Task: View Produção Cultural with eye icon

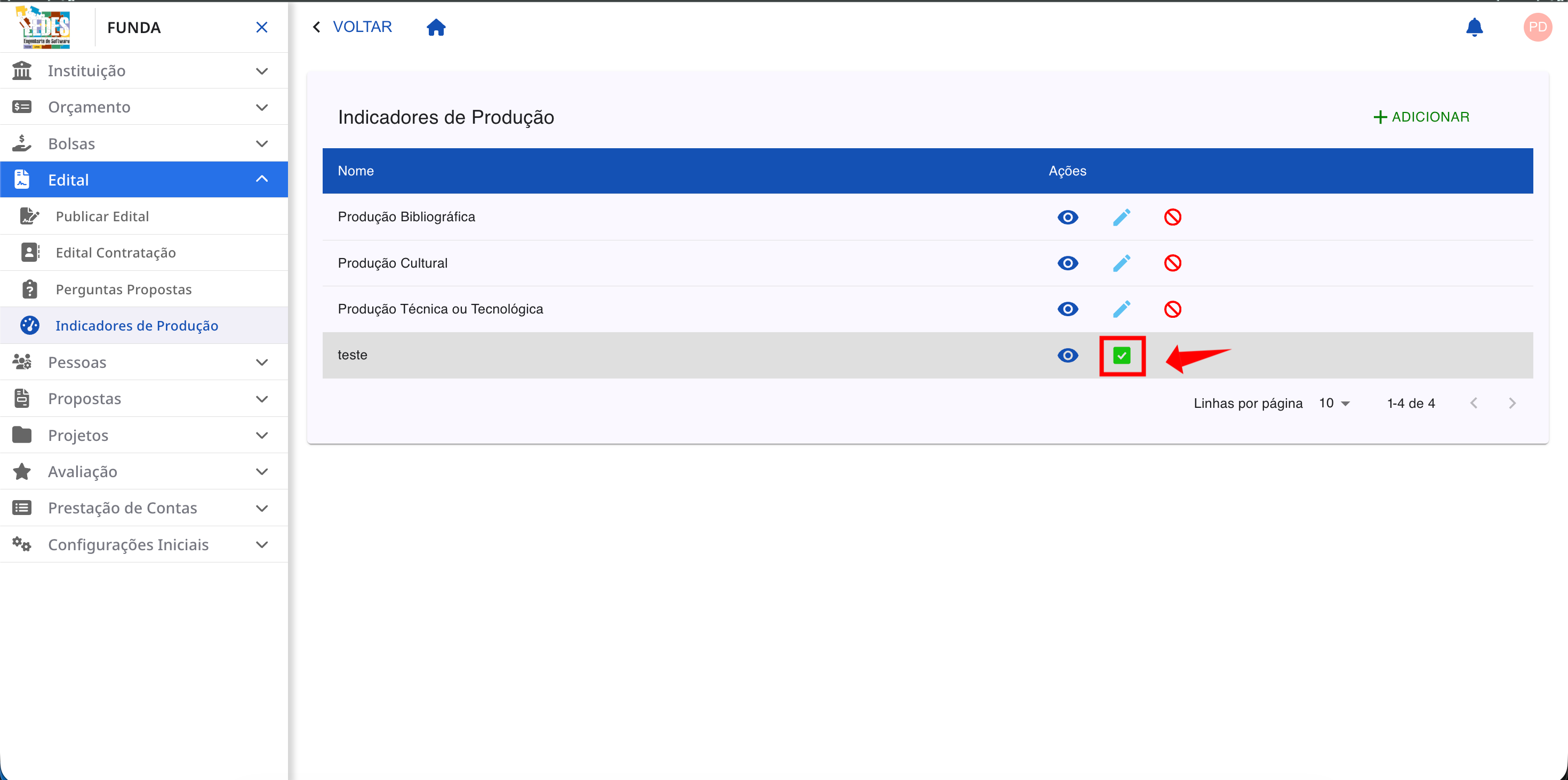Action: 1067,263
